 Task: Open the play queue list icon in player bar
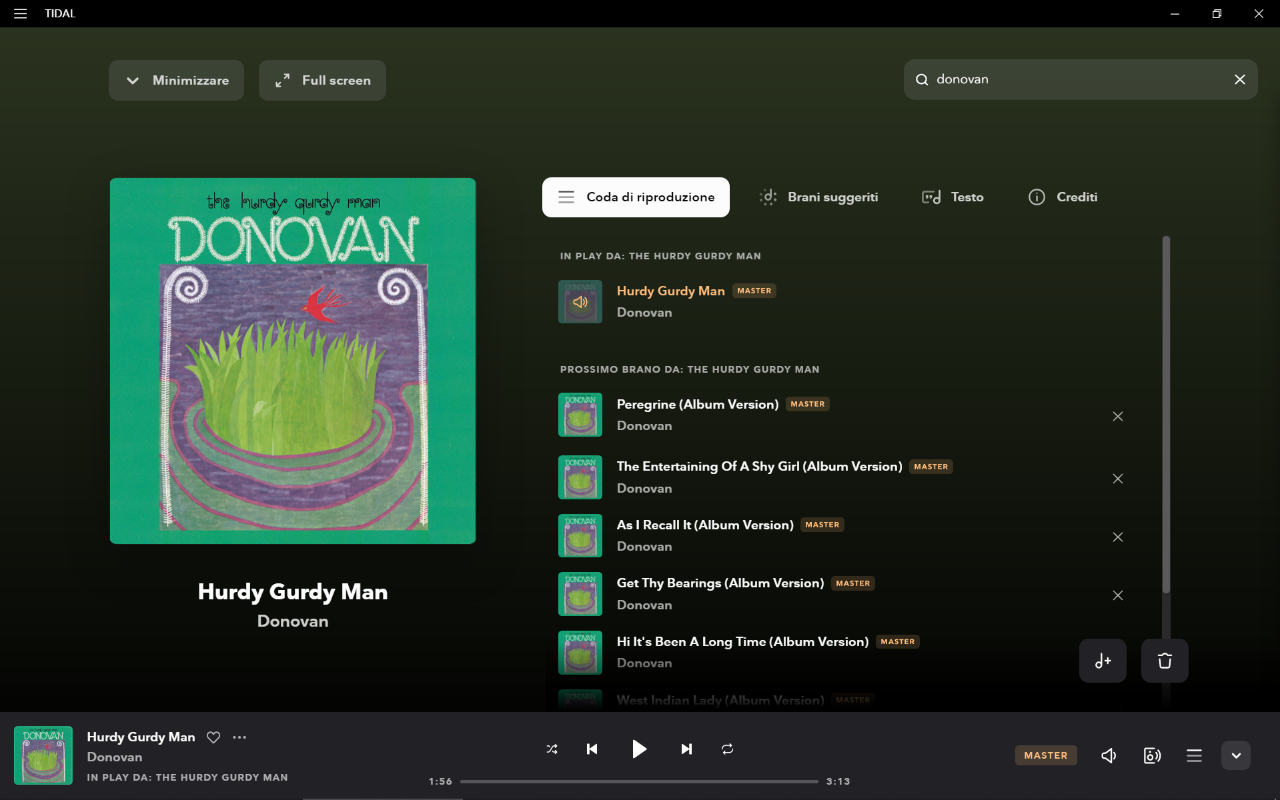(1194, 756)
